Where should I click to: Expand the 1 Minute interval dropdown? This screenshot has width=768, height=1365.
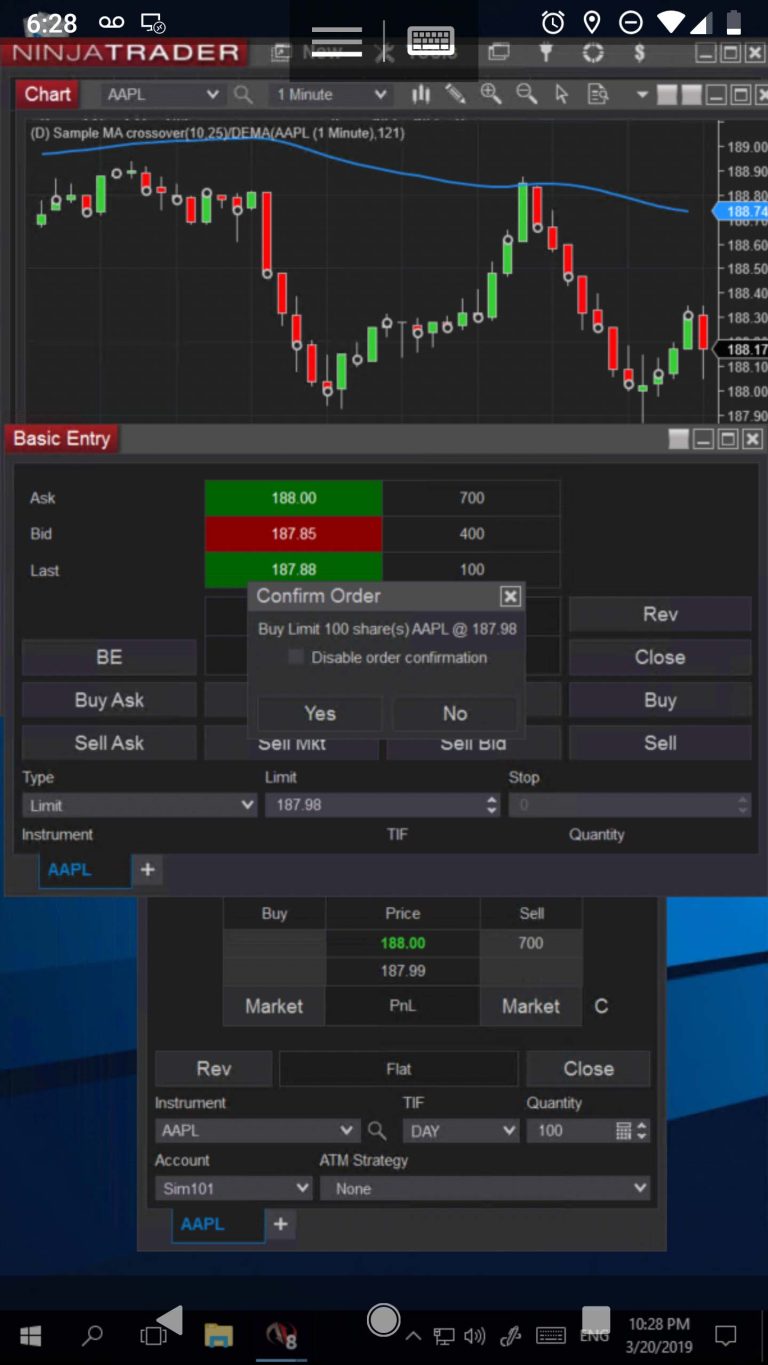(380, 94)
